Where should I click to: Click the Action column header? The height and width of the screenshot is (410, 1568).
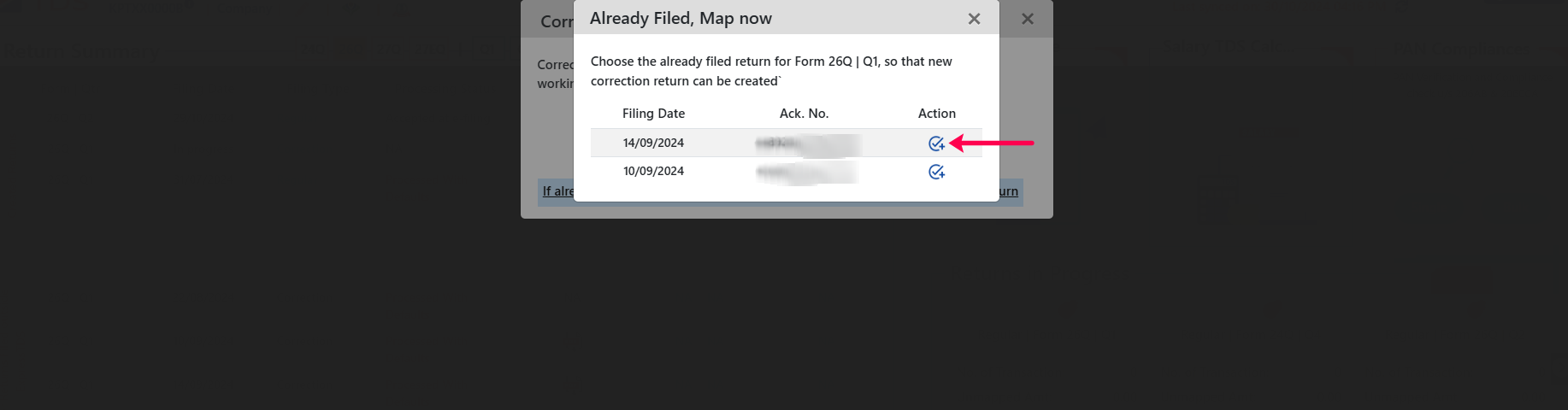(937, 114)
